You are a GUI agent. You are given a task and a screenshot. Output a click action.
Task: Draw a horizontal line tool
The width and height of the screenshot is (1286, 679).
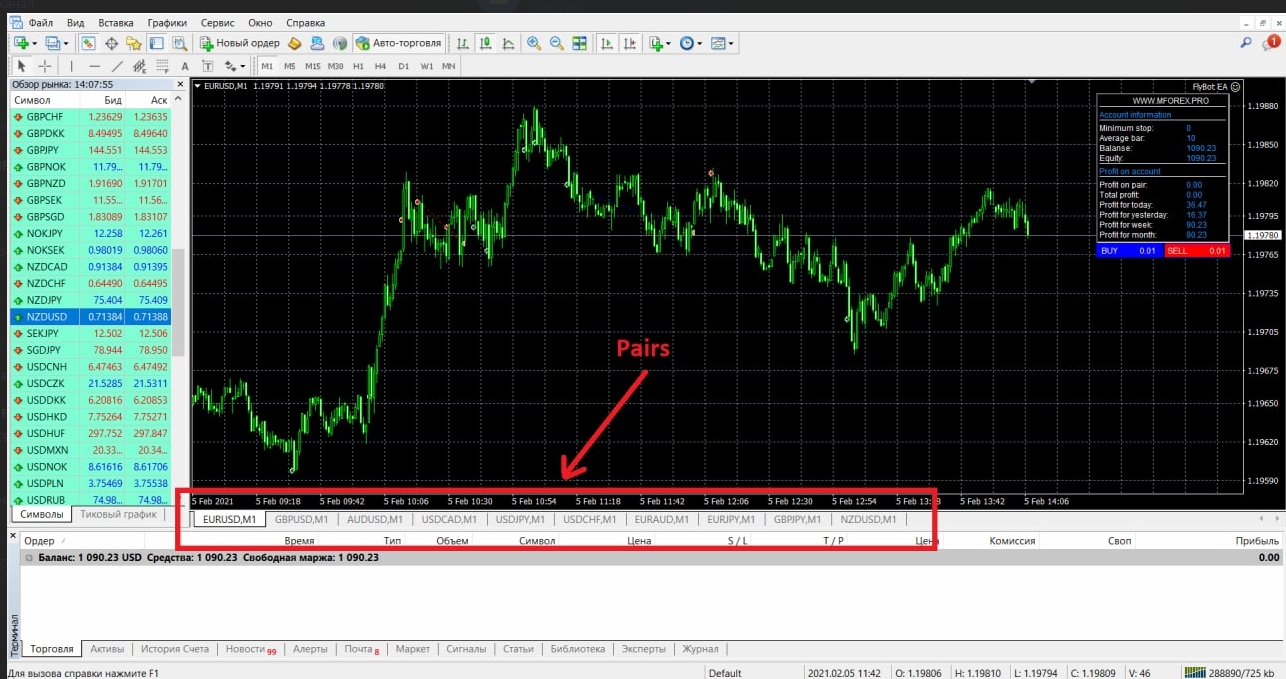click(95, 66)
